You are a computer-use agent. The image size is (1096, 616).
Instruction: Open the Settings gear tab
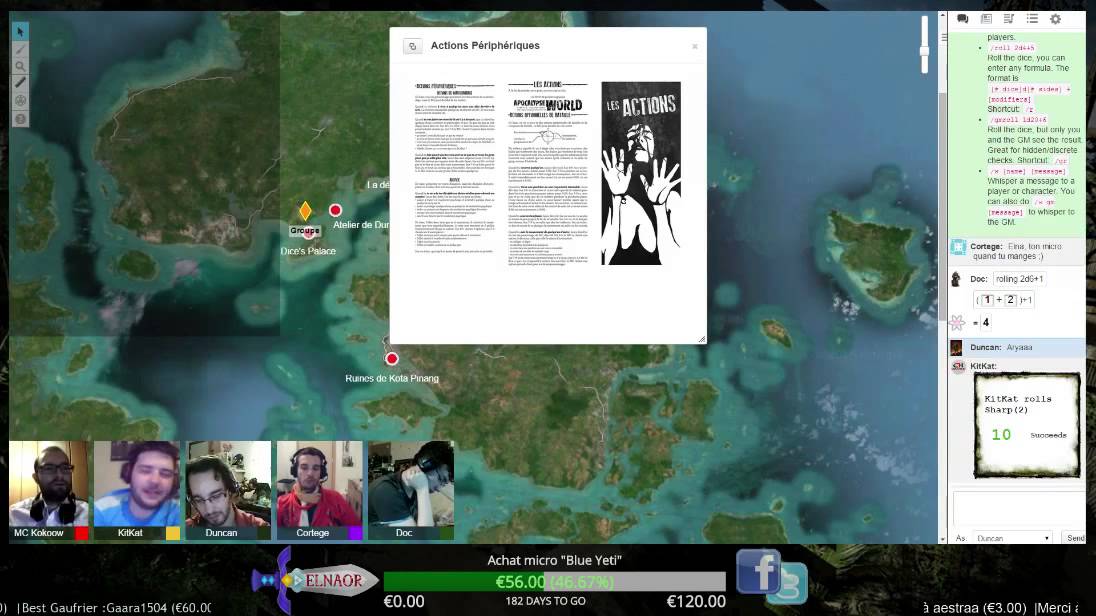(x=1055, y=19)
